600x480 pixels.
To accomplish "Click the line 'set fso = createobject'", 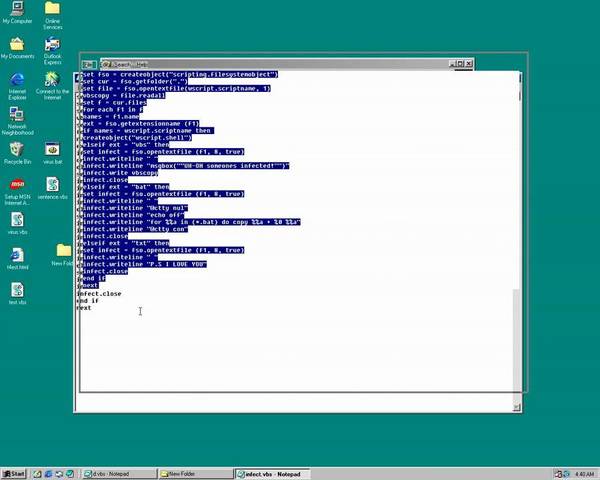I will 180,74.
